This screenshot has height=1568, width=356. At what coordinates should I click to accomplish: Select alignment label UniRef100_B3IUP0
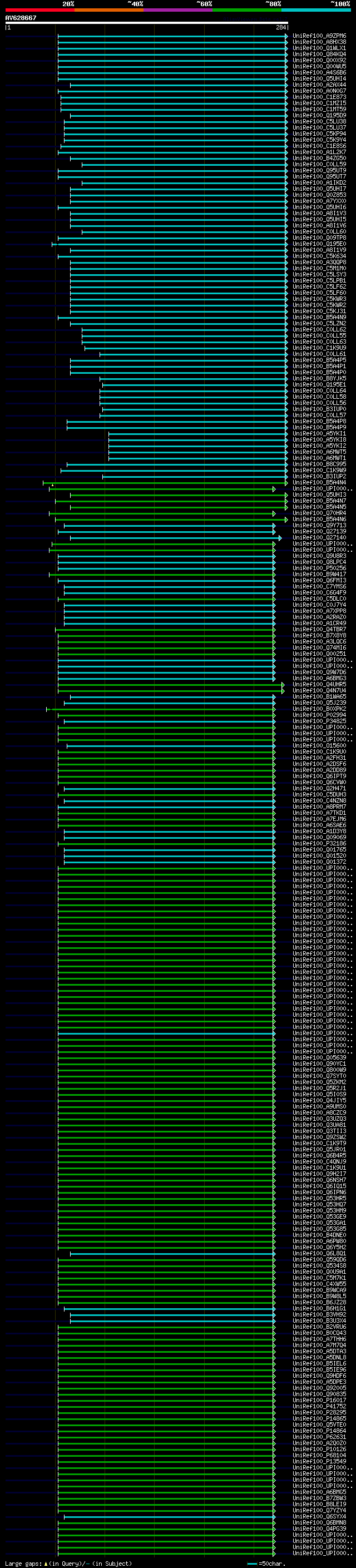(319, 409)
